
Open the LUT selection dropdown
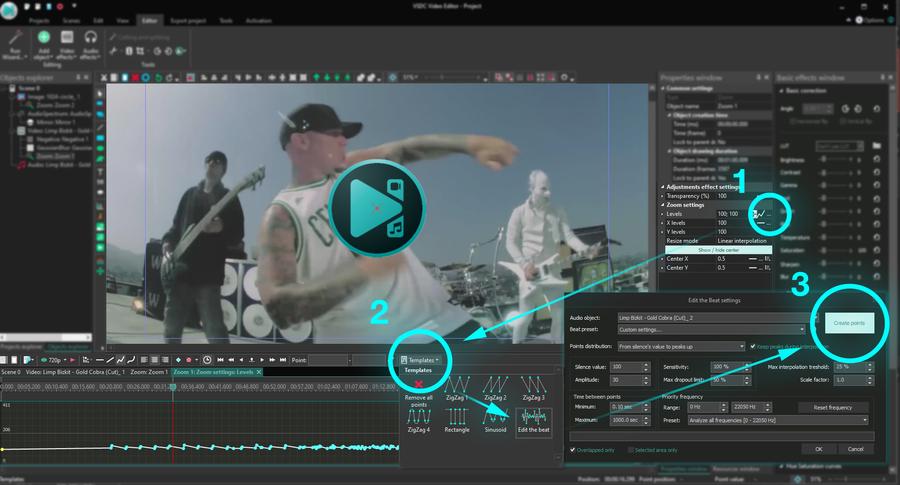pos(839,146)
